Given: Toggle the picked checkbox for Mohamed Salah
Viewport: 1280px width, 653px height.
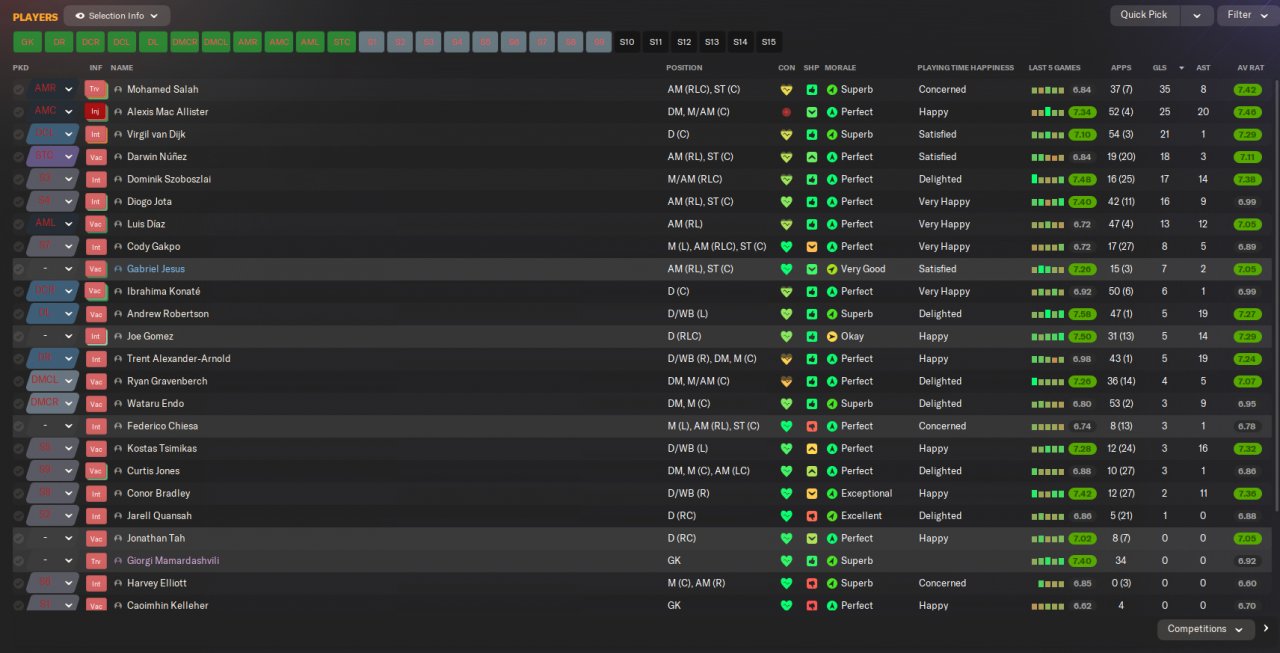Looking at the screenshot, I should point(18,89).
